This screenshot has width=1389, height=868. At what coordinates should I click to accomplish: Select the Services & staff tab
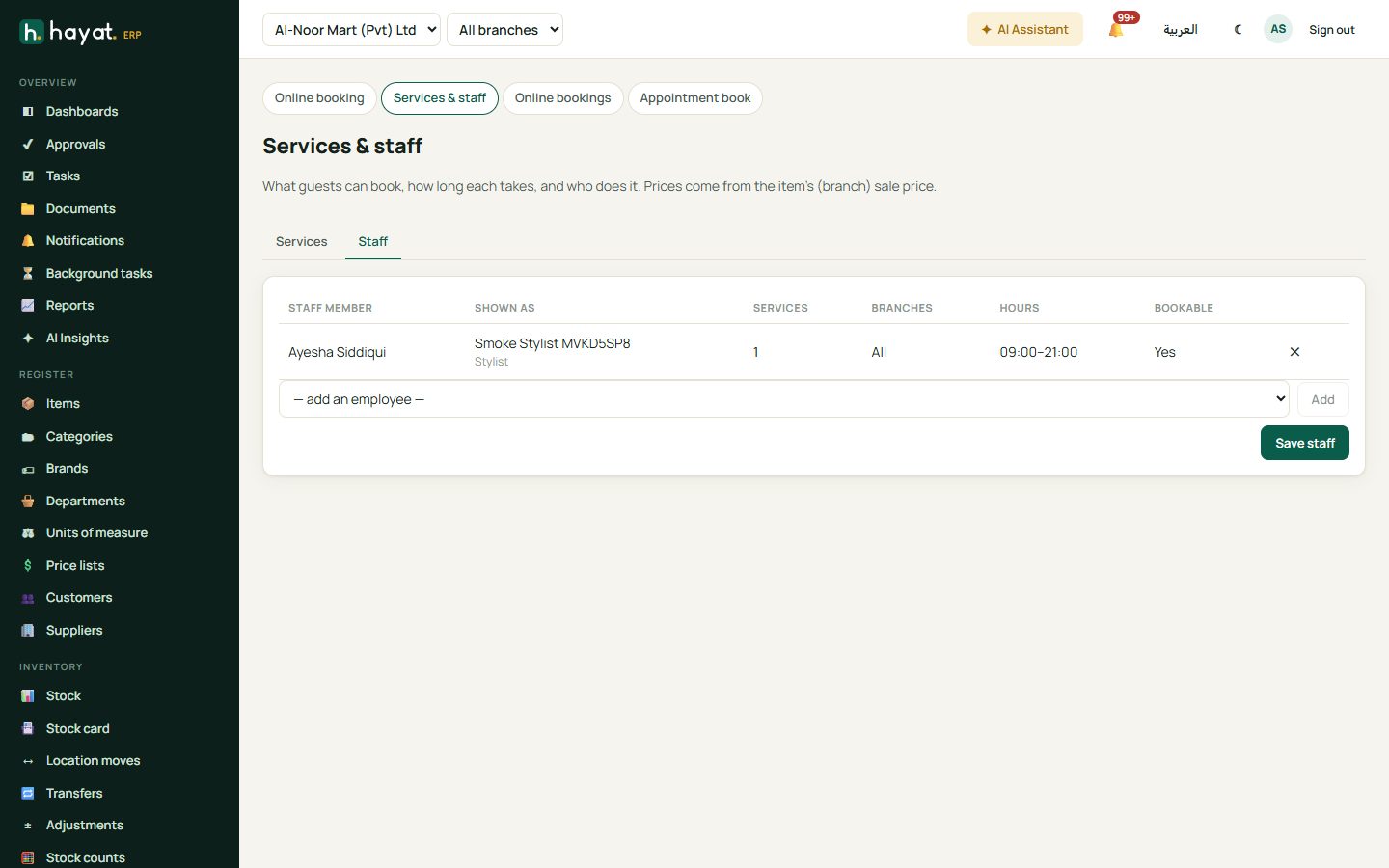coord(440,98)
